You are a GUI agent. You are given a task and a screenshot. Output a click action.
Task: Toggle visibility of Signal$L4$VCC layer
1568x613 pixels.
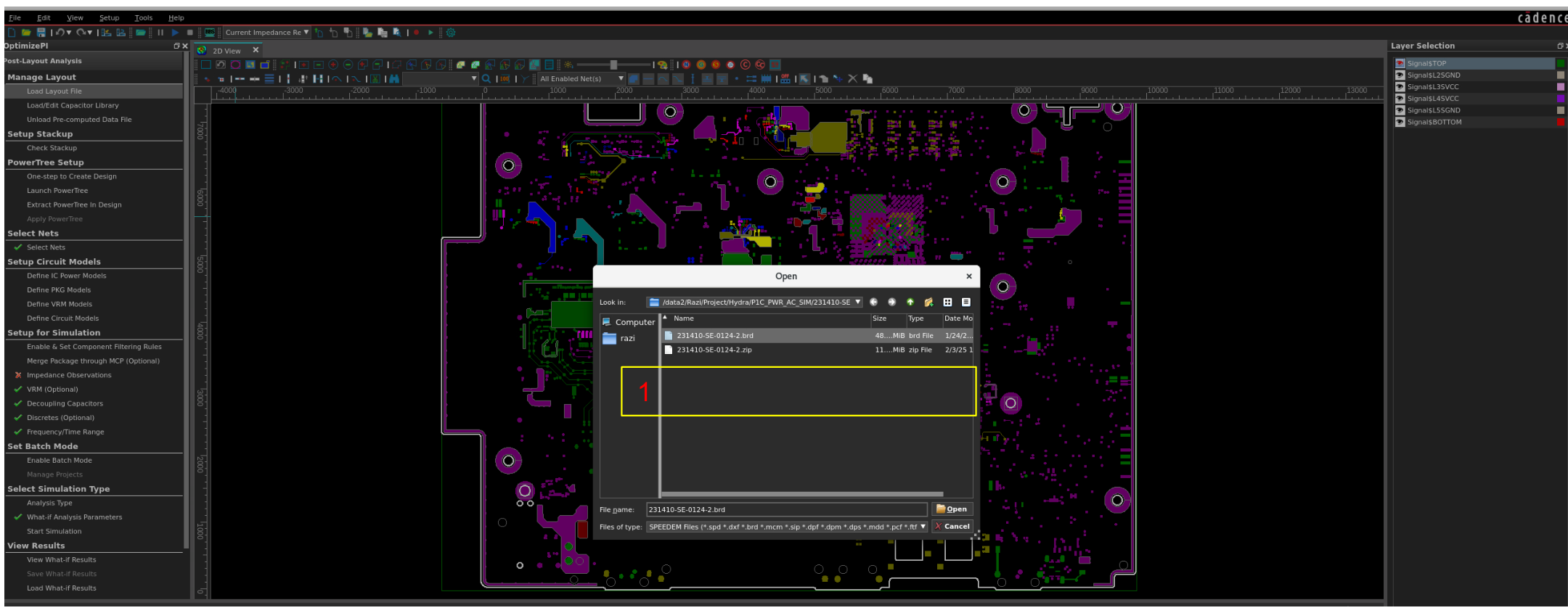pos(1400,99)
